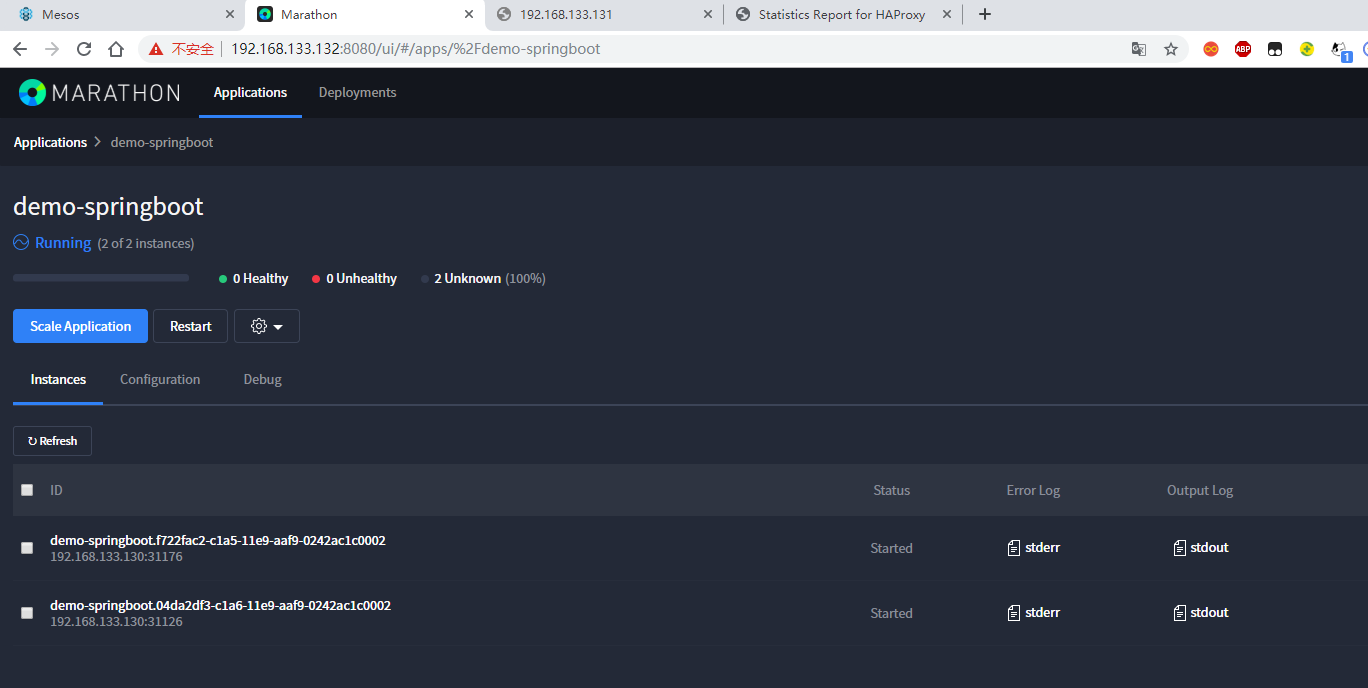The height and width of the screenshot is (688, 1368).
Task: Open the Deployments navigation tab
Action: point(357,93)
